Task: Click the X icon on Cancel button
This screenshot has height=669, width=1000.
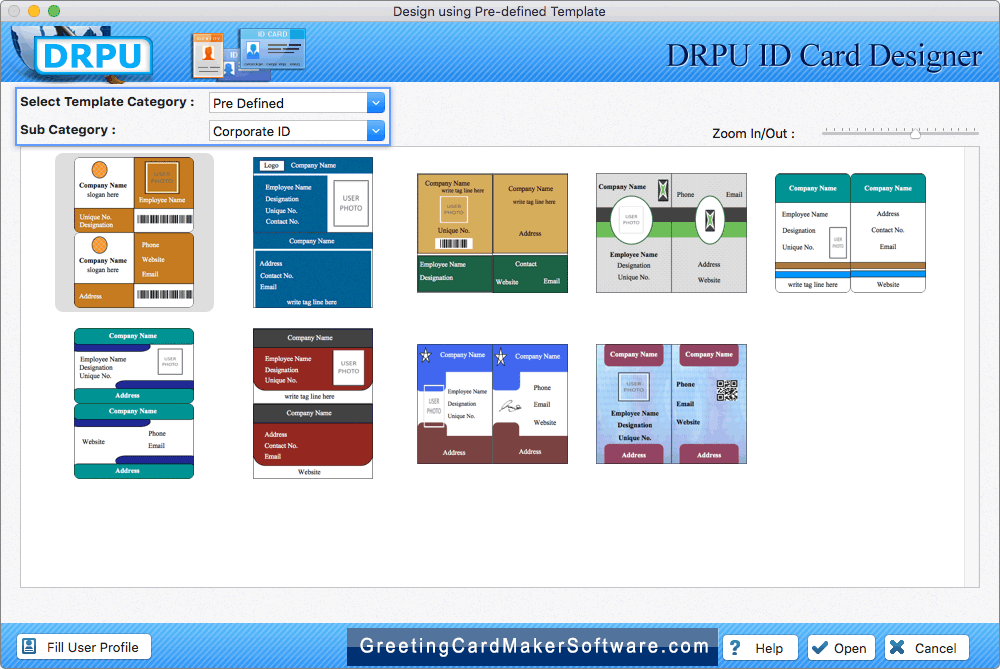Action: (897, 648)
